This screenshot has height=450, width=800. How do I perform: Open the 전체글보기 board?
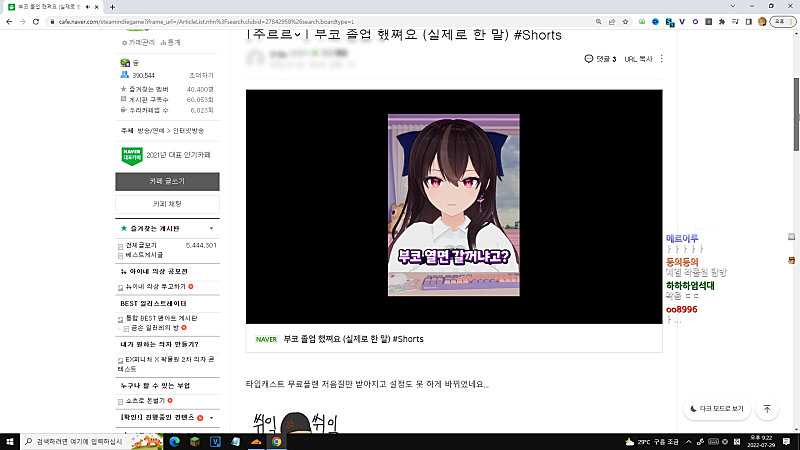point(141,245)
